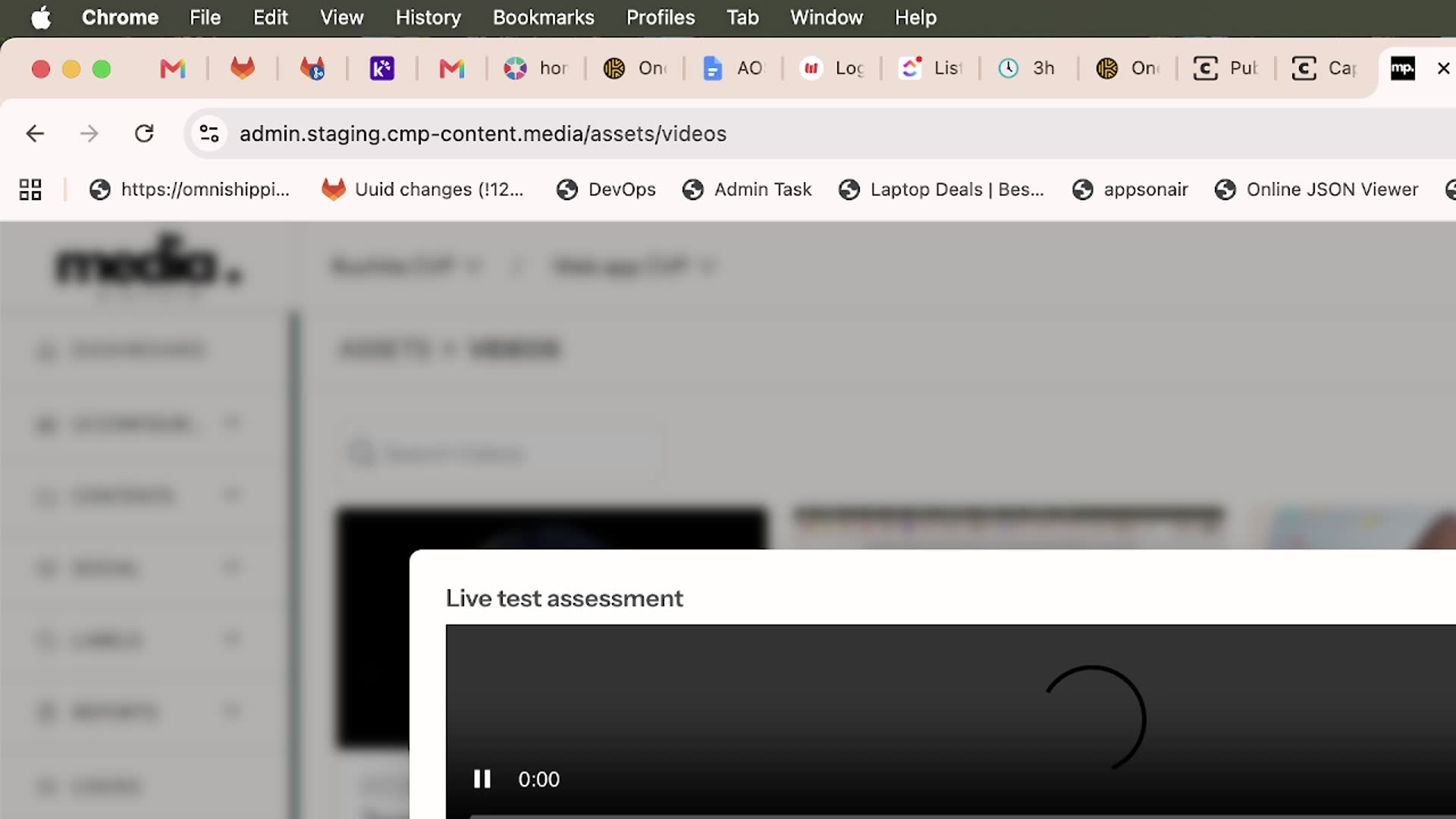The height and width of the screenshot is (819, 1456).
Task: Switch to the first GitLab fox tab
Action: coord(243,69)
